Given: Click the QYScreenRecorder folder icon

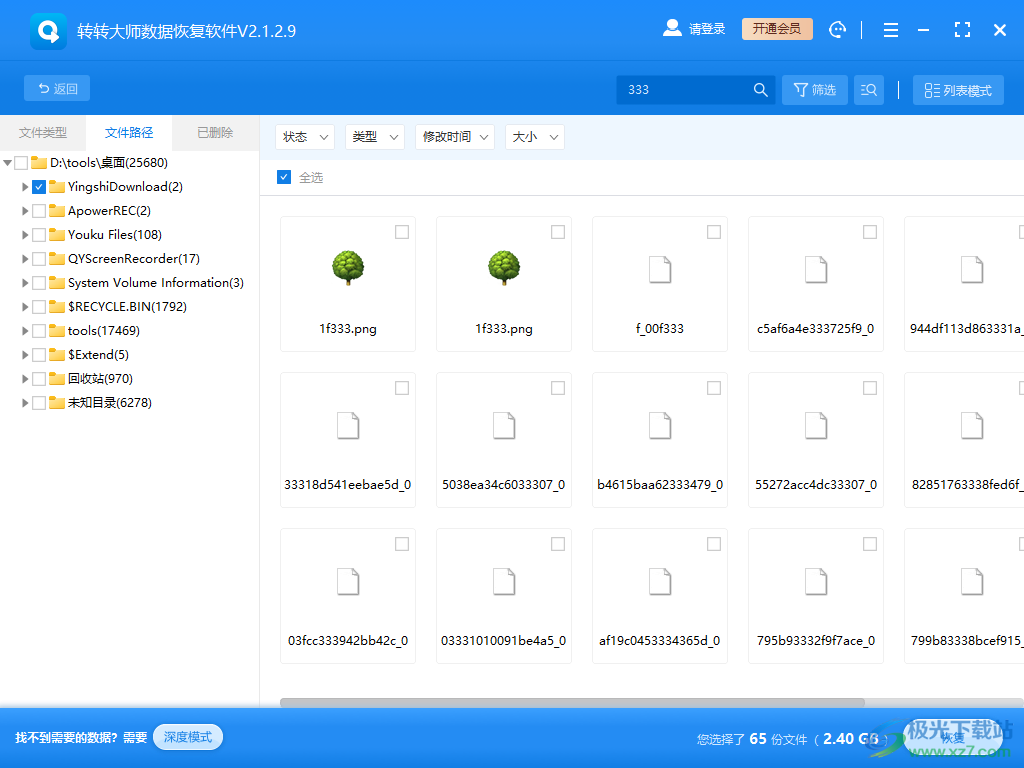Looking at the screenshot, I should (x=57, y=259).
